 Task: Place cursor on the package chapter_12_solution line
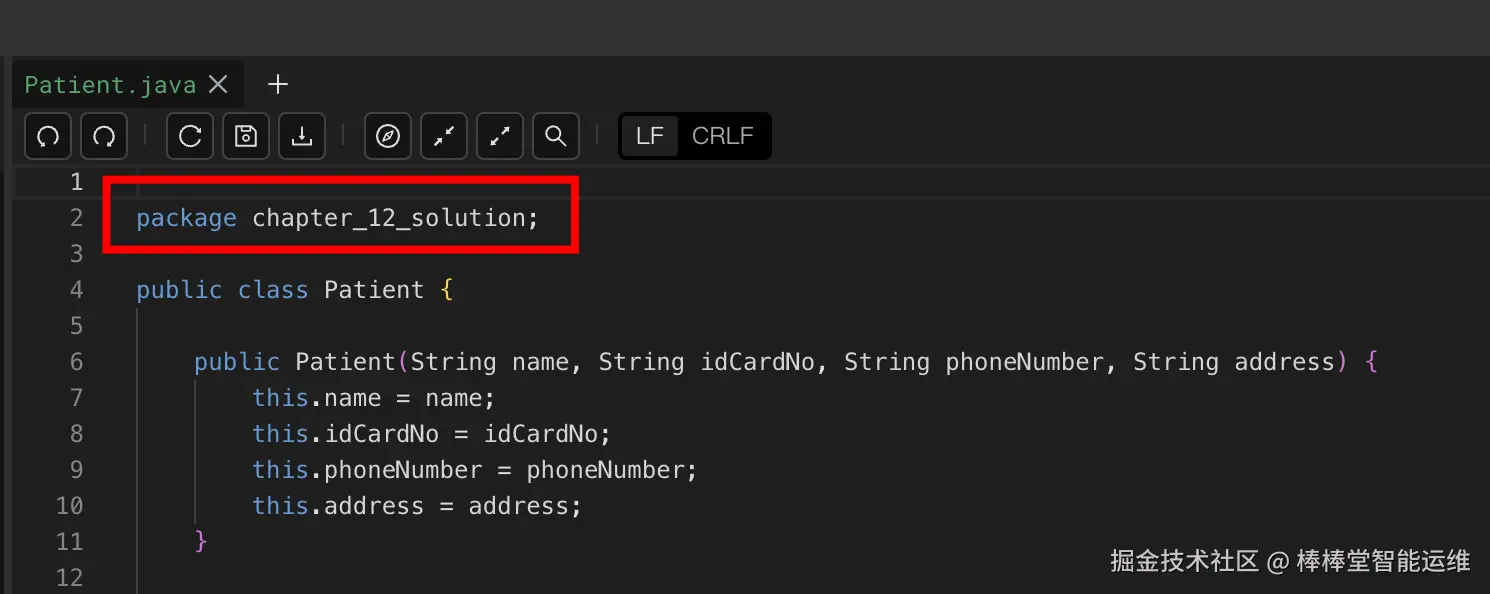pos(337,218)
